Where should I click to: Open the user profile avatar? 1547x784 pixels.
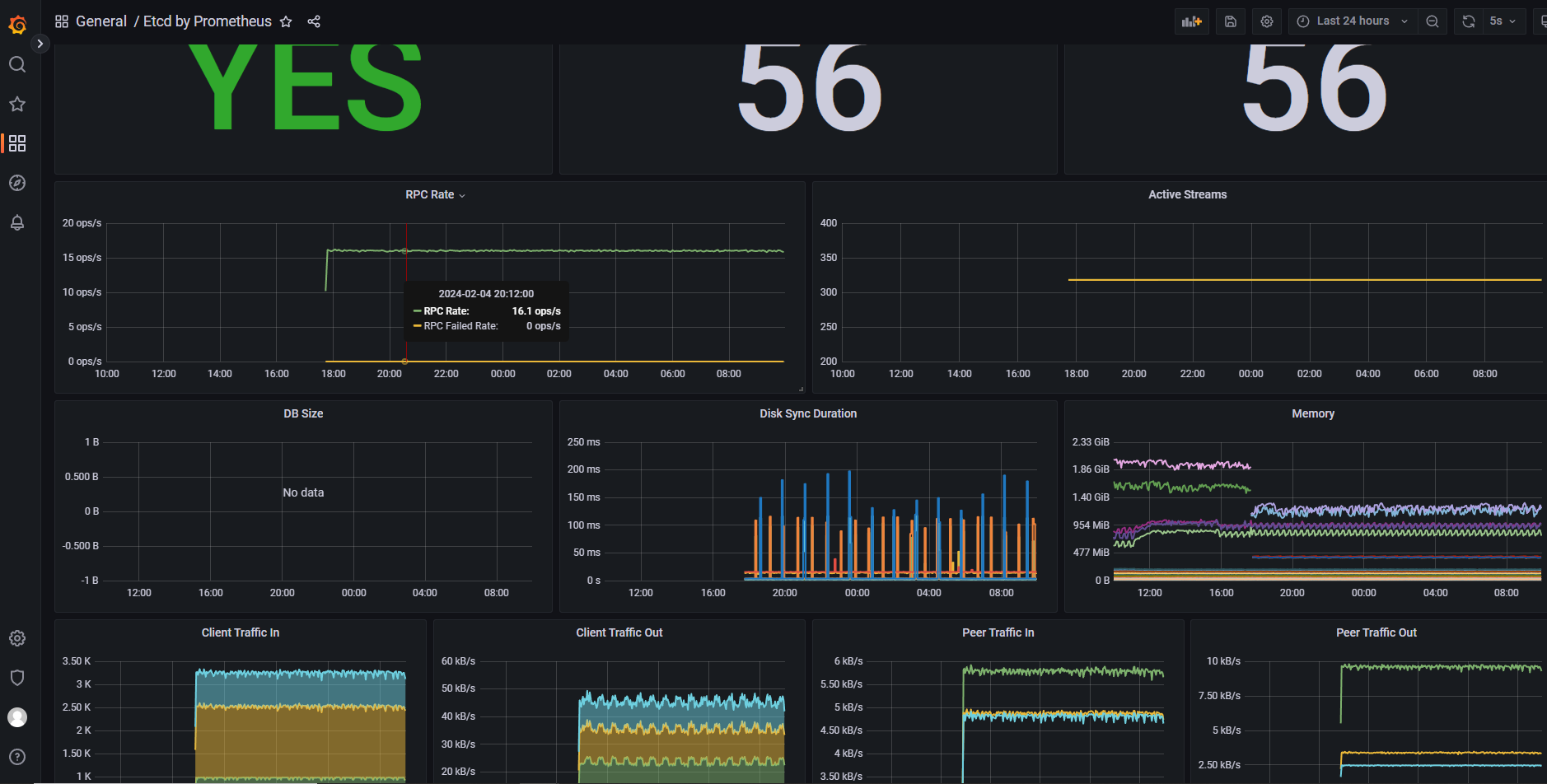pyautogui.click(x=17, y=717)
